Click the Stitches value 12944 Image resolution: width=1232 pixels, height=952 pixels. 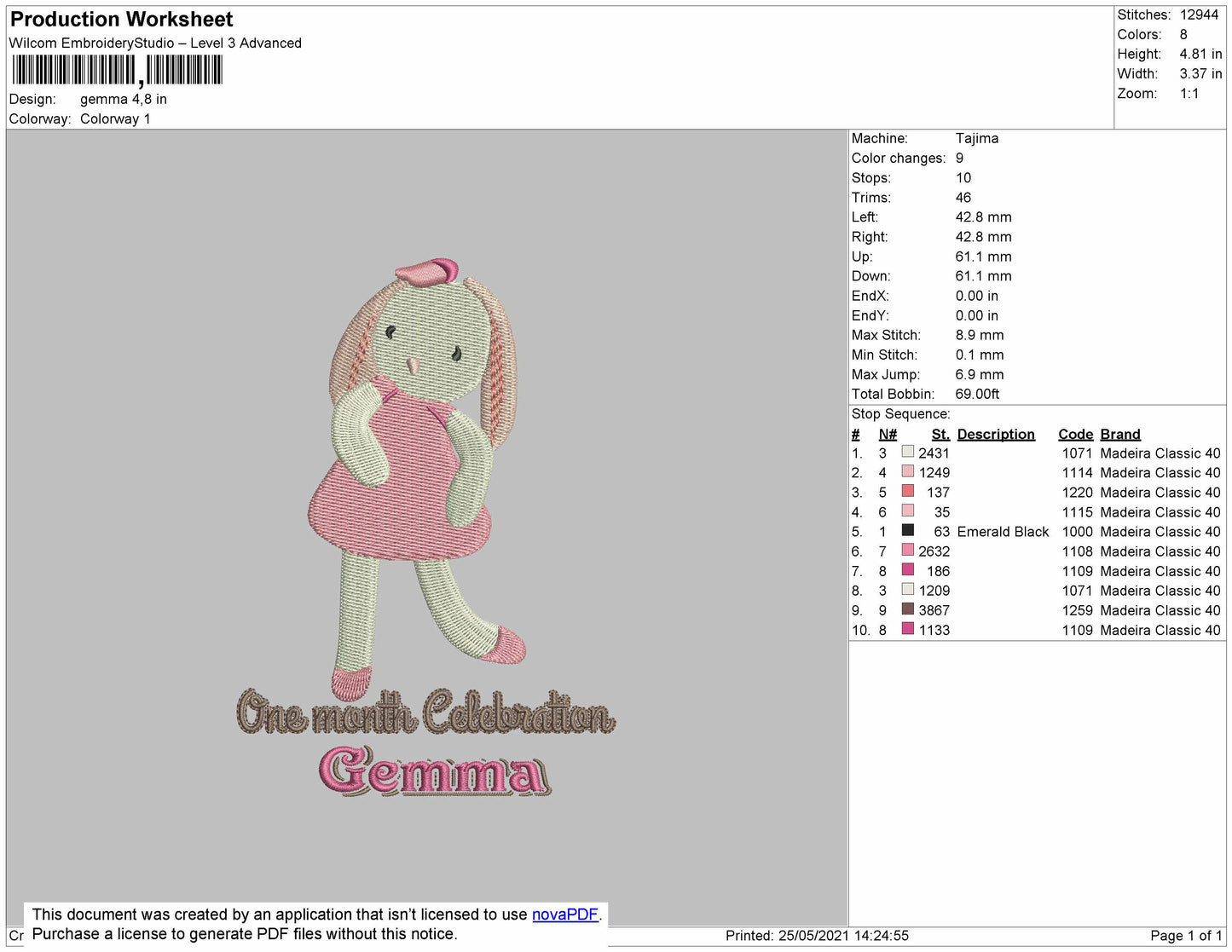(1199, 14)
